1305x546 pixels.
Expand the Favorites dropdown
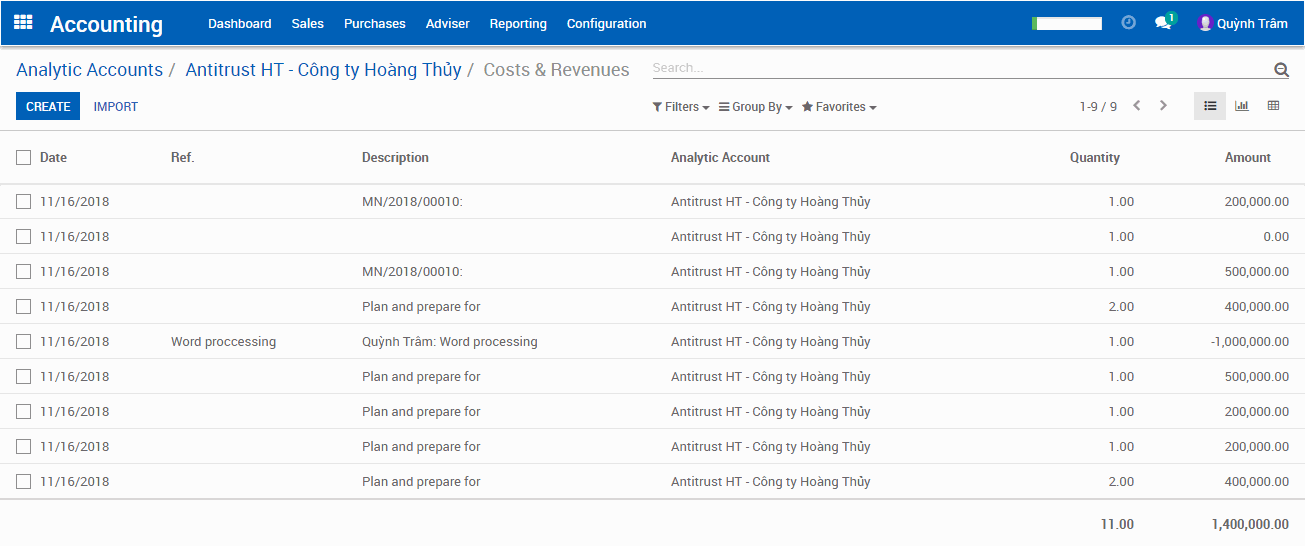coord(839,107)
